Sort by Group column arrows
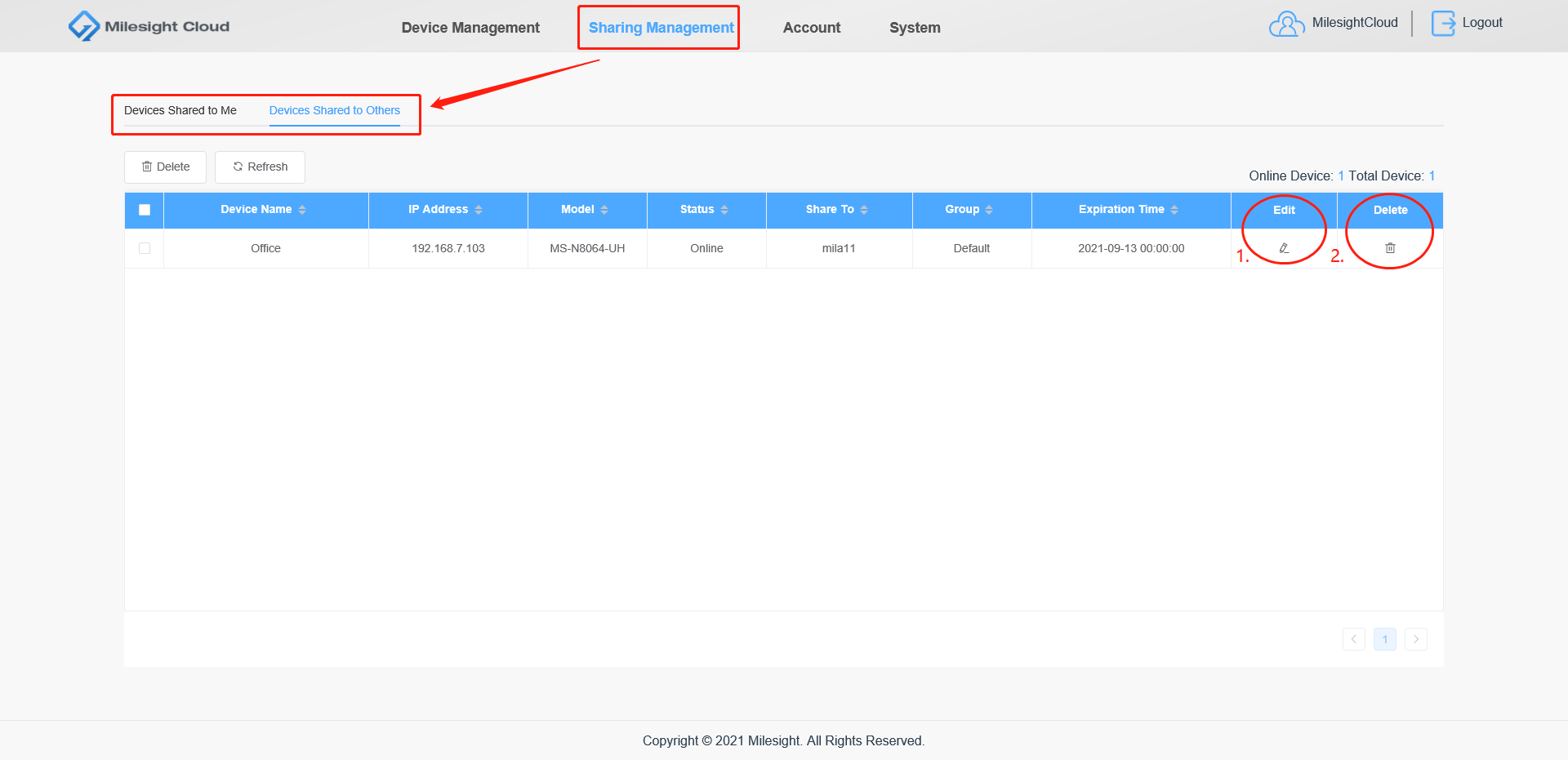The image size is (1568, 760). click(989, 210)
